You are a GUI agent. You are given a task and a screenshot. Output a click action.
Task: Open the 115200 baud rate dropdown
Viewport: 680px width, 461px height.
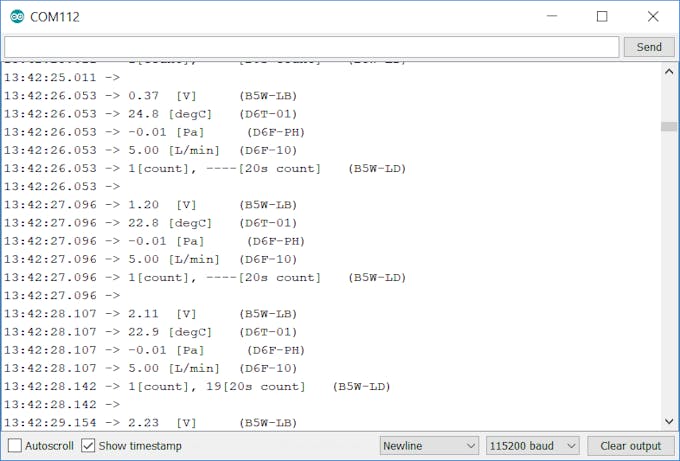coord(533,445)
